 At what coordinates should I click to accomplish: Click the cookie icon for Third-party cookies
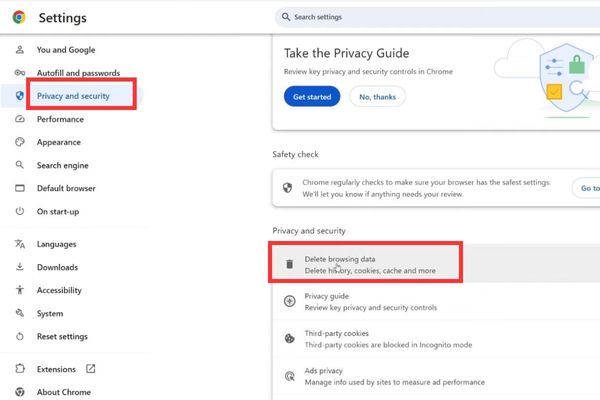(290, 338)
